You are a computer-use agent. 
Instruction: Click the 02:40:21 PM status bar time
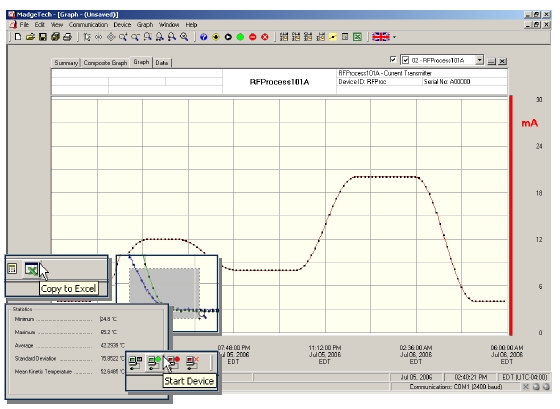[471, 377]
